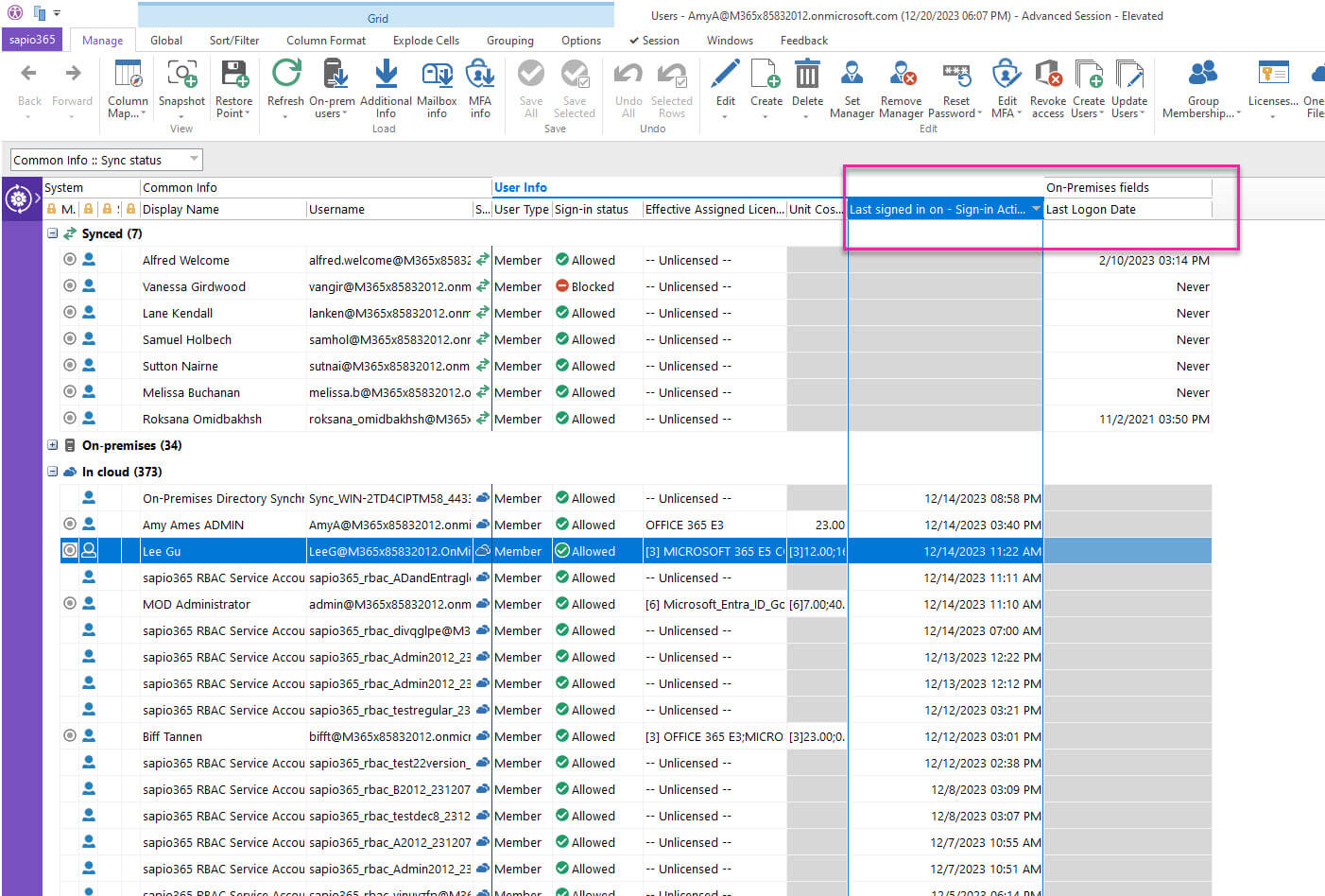Toggle row marker for Biff Tannen
Image resolution: width=1325 pixels, height=896 pixels.
pos(70,735)
